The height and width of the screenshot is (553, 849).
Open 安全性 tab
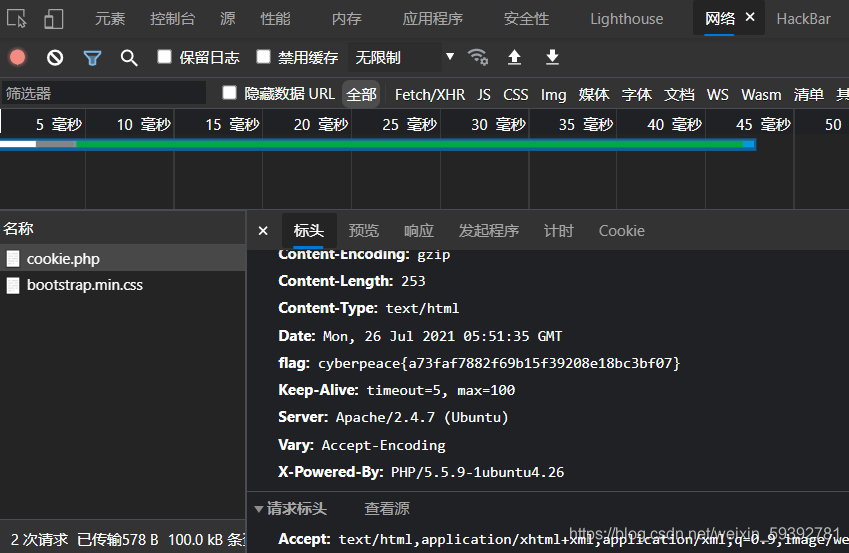tap(526, 19)
